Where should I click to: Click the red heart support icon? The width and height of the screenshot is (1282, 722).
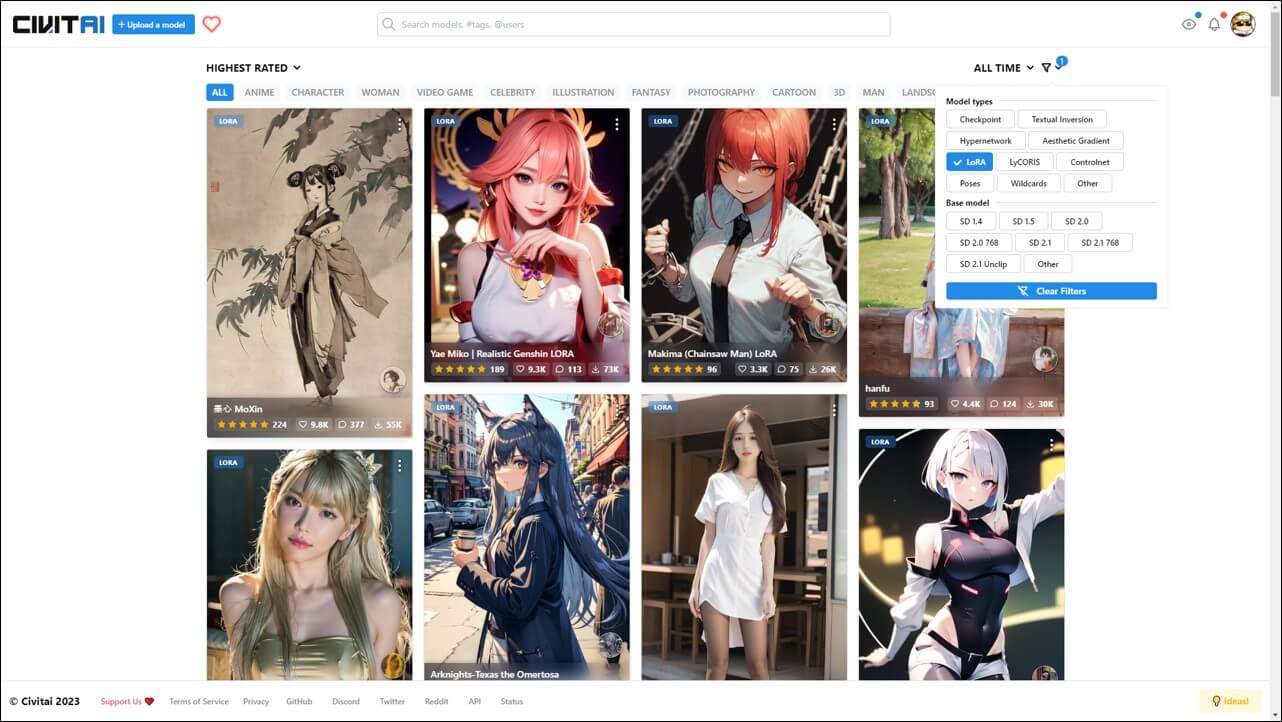point(211,25)
